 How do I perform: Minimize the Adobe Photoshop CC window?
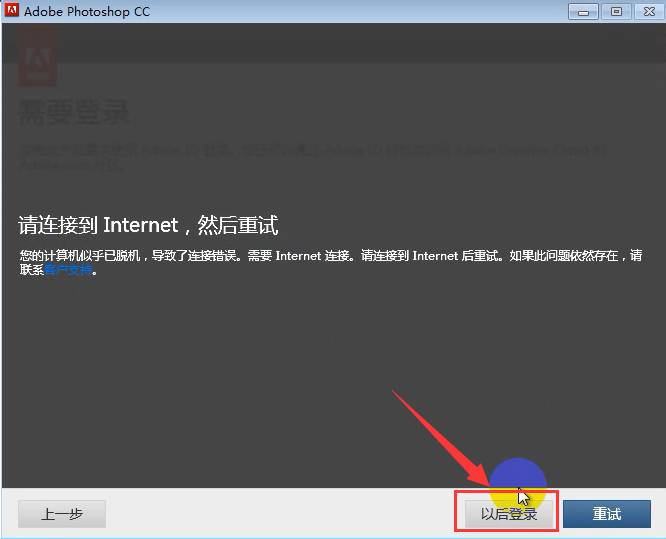point(583,11)
